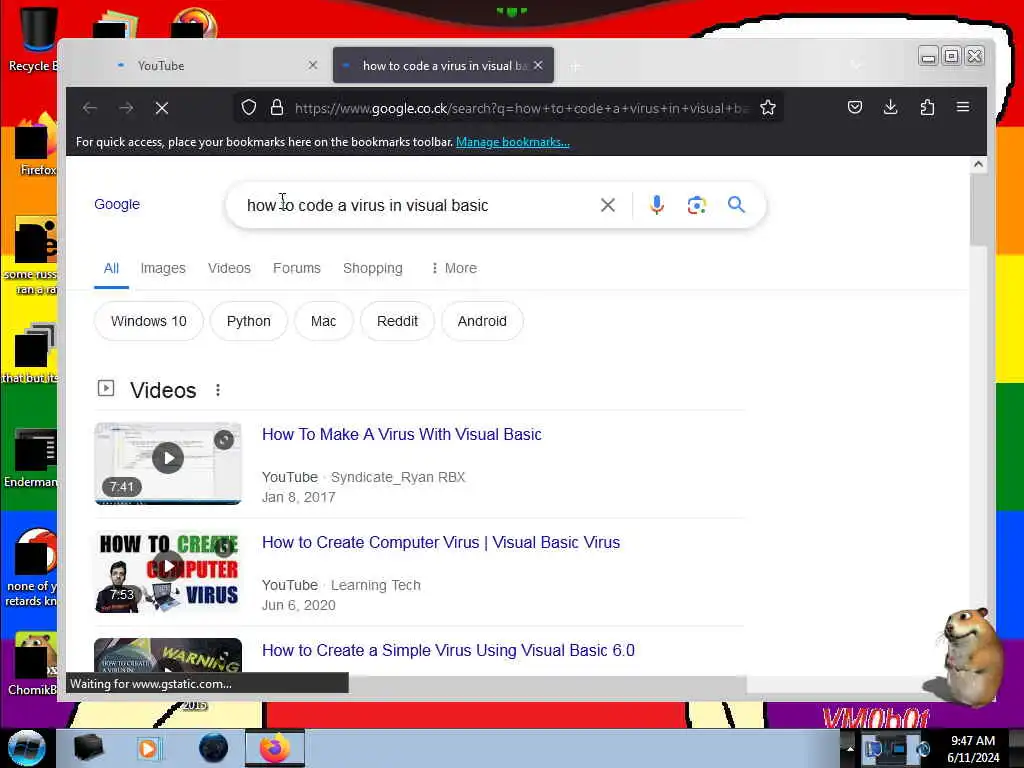The image size is (1024, 768).
Task: Clear the Google search box with X
Action: tap(607, 205)
